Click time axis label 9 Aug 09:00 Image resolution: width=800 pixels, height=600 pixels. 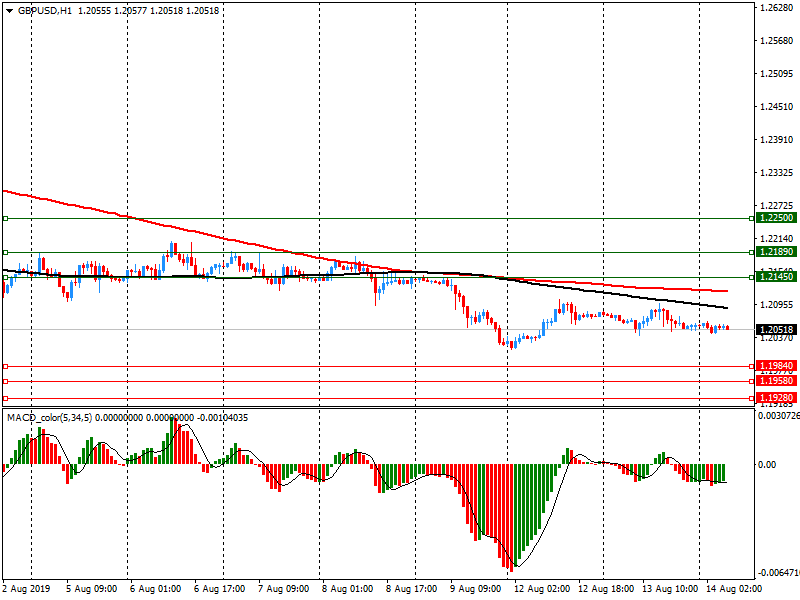coord(476,589)
